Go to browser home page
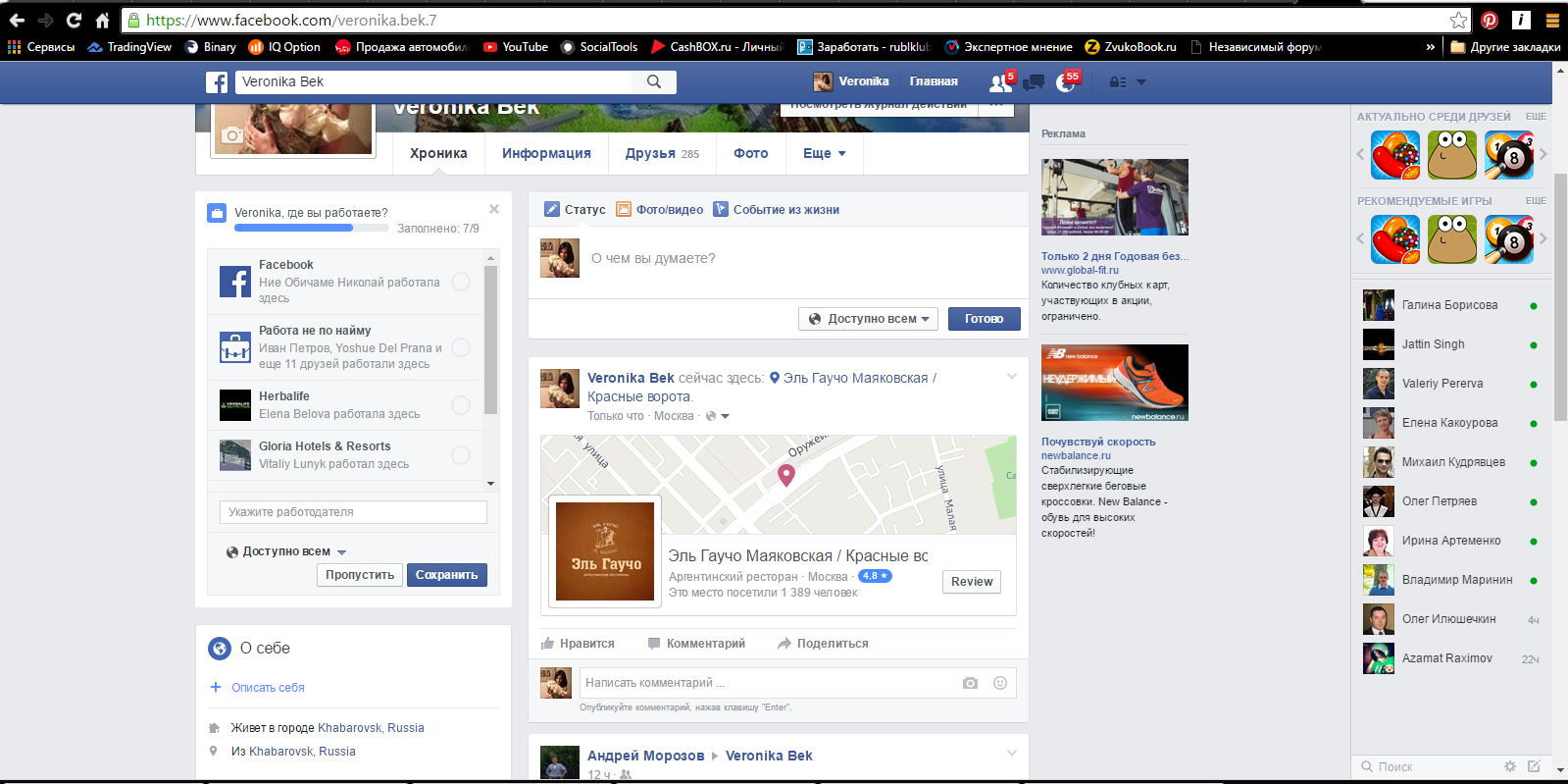The height and width of the screenshot is (784, 1568). pos(102,20)
